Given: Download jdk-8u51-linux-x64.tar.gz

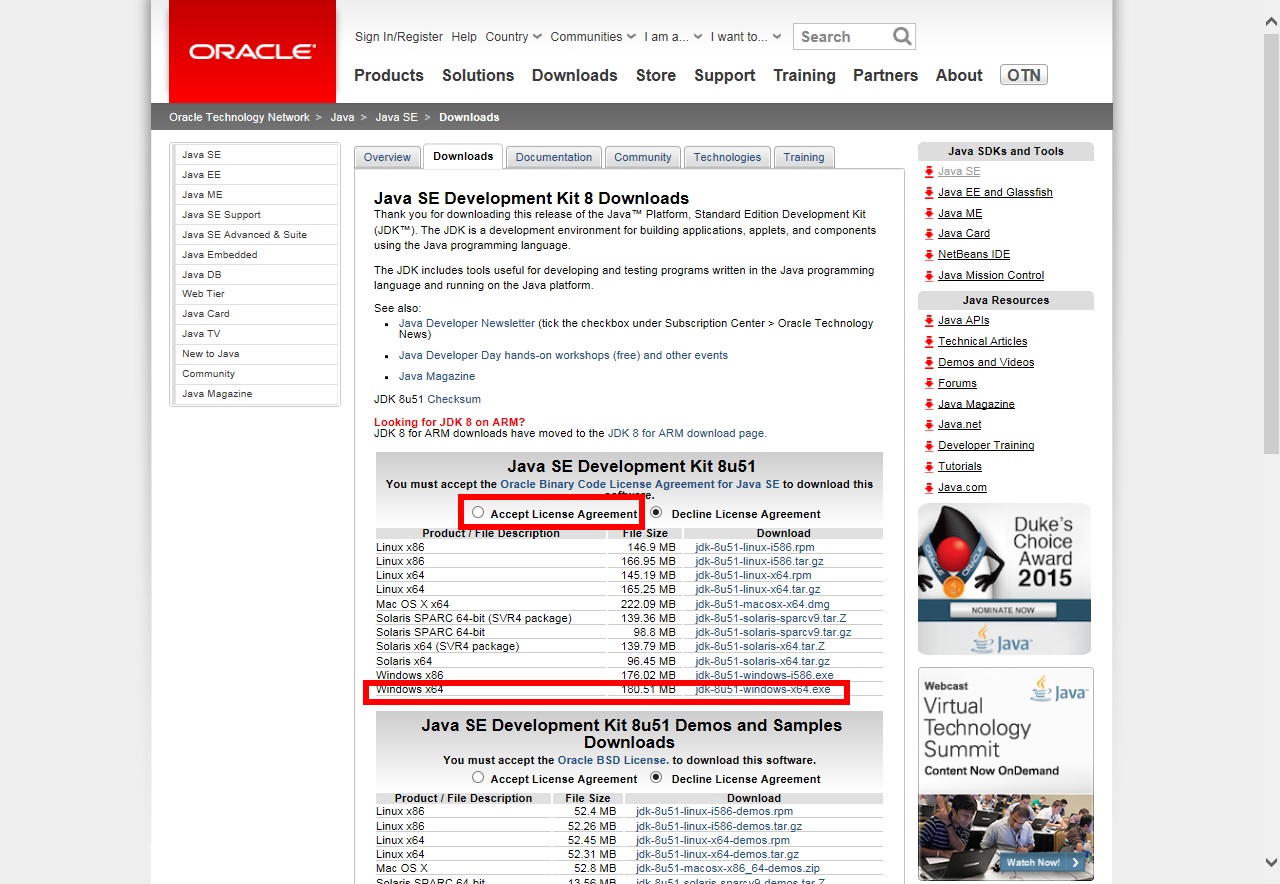Looking at the screenshot, I should click(x=757, y=590).
